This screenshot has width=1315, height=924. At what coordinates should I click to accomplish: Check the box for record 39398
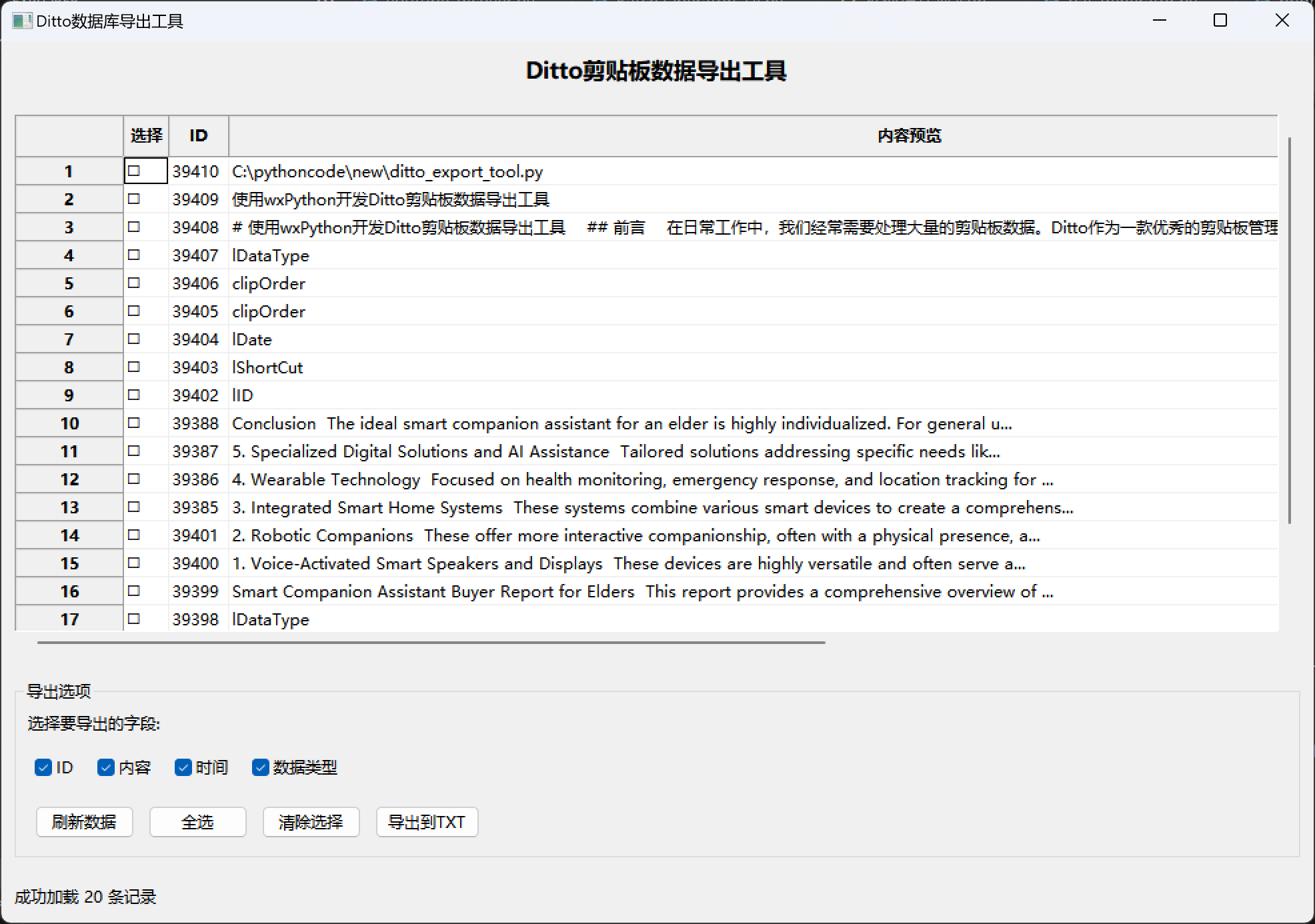[134, 619]
